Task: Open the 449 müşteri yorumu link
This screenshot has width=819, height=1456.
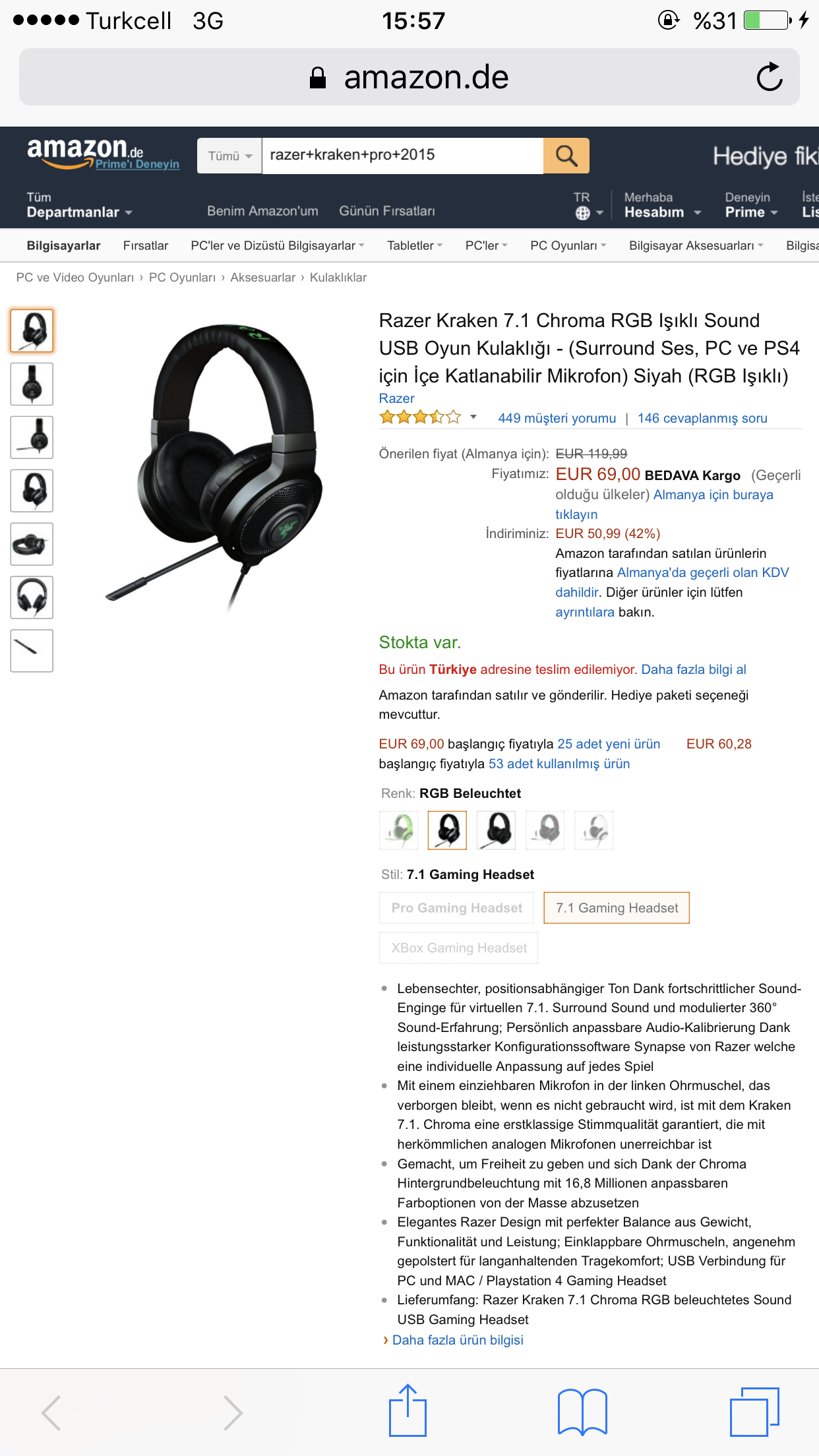Action: (x=557, y=418)
